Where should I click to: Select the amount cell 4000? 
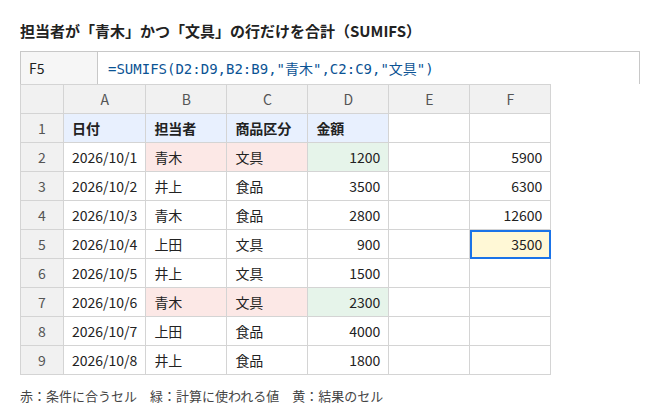coord(348,332)
